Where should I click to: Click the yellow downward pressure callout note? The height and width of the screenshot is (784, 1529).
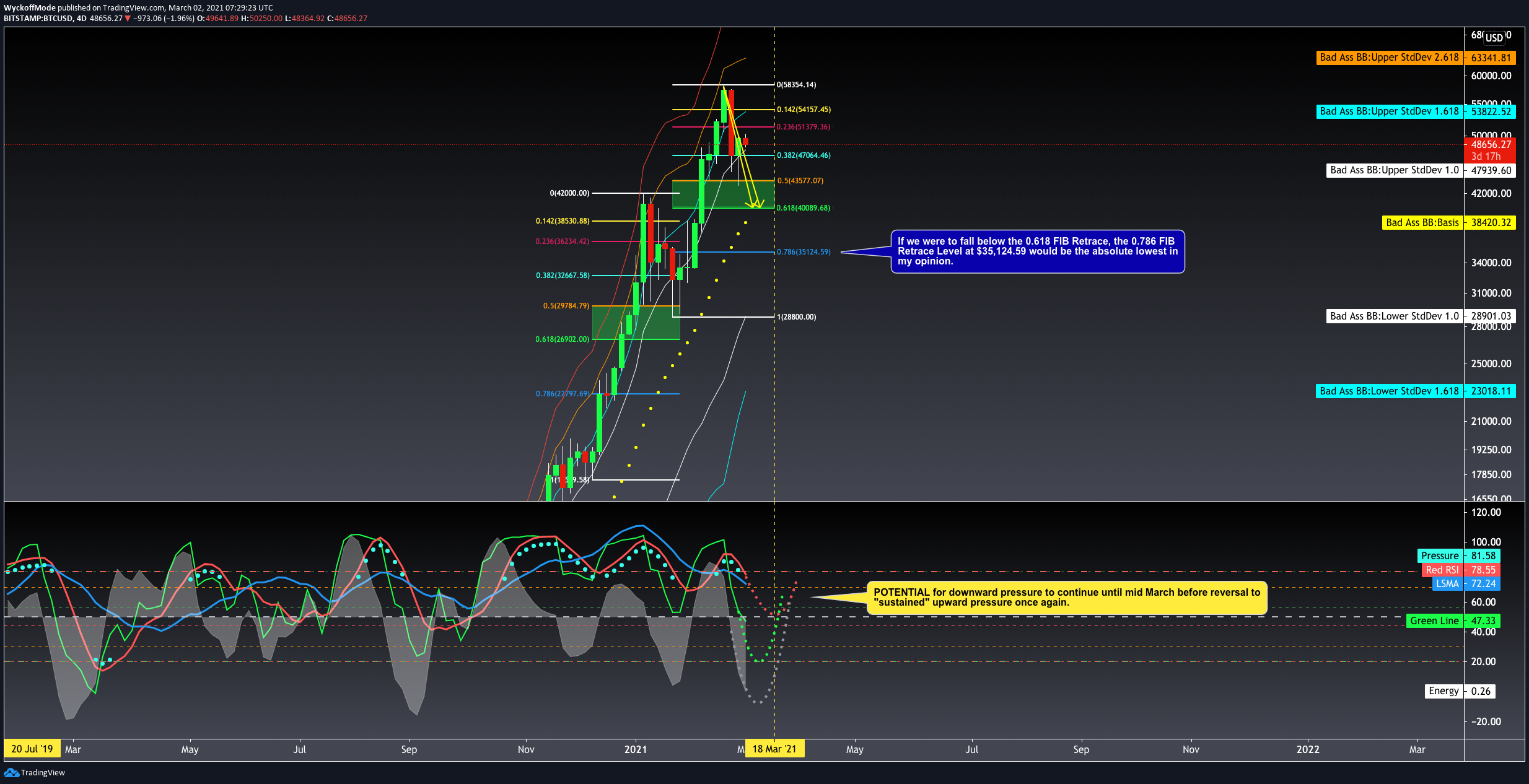pyautogui.click(x=1067, y=598)
